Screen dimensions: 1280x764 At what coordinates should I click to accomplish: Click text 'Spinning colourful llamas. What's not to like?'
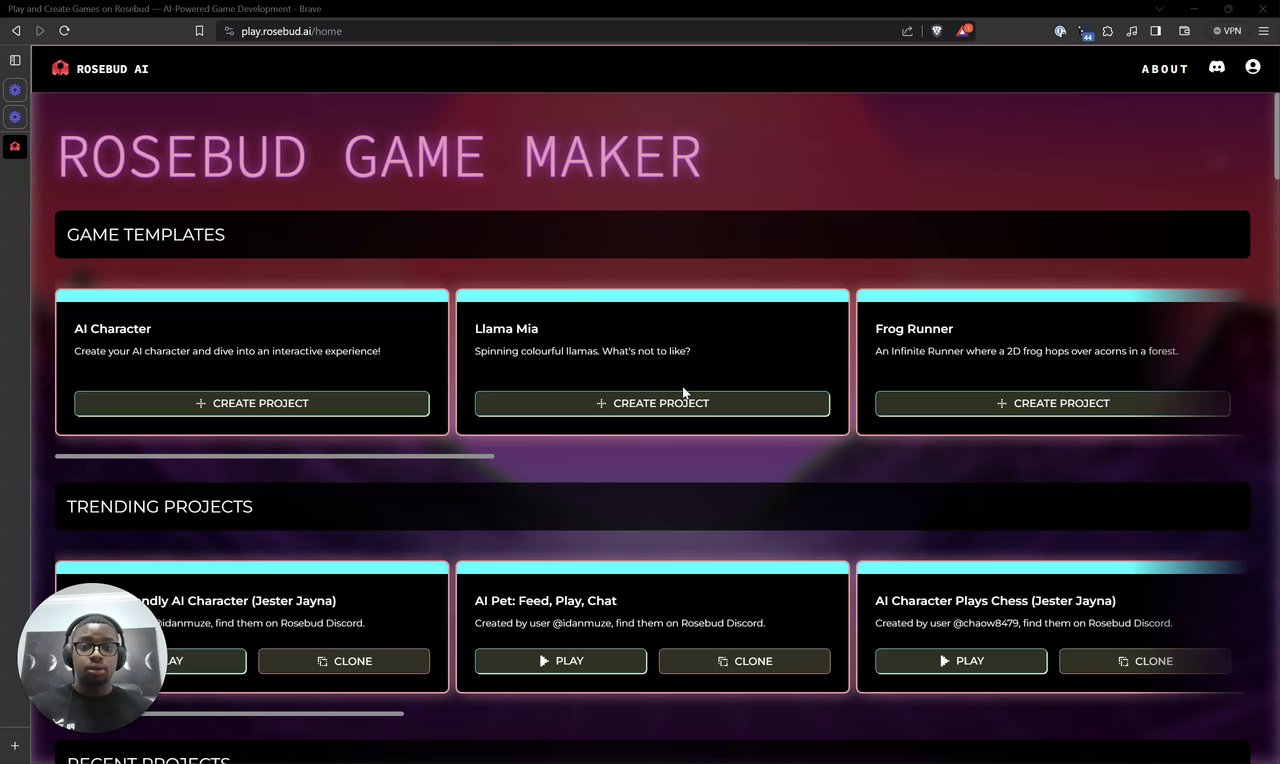582,351
